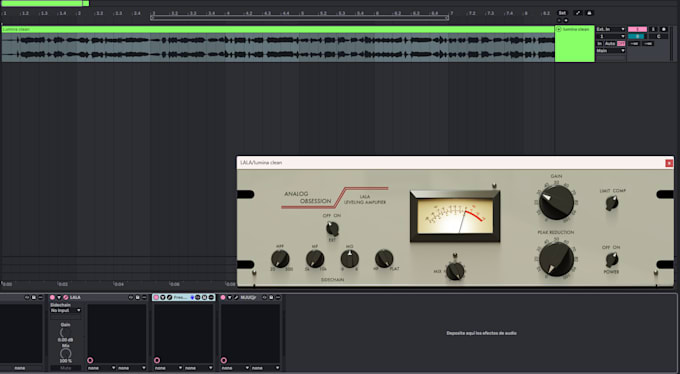Click the arrangement loop brace

(x=300, y=18)
